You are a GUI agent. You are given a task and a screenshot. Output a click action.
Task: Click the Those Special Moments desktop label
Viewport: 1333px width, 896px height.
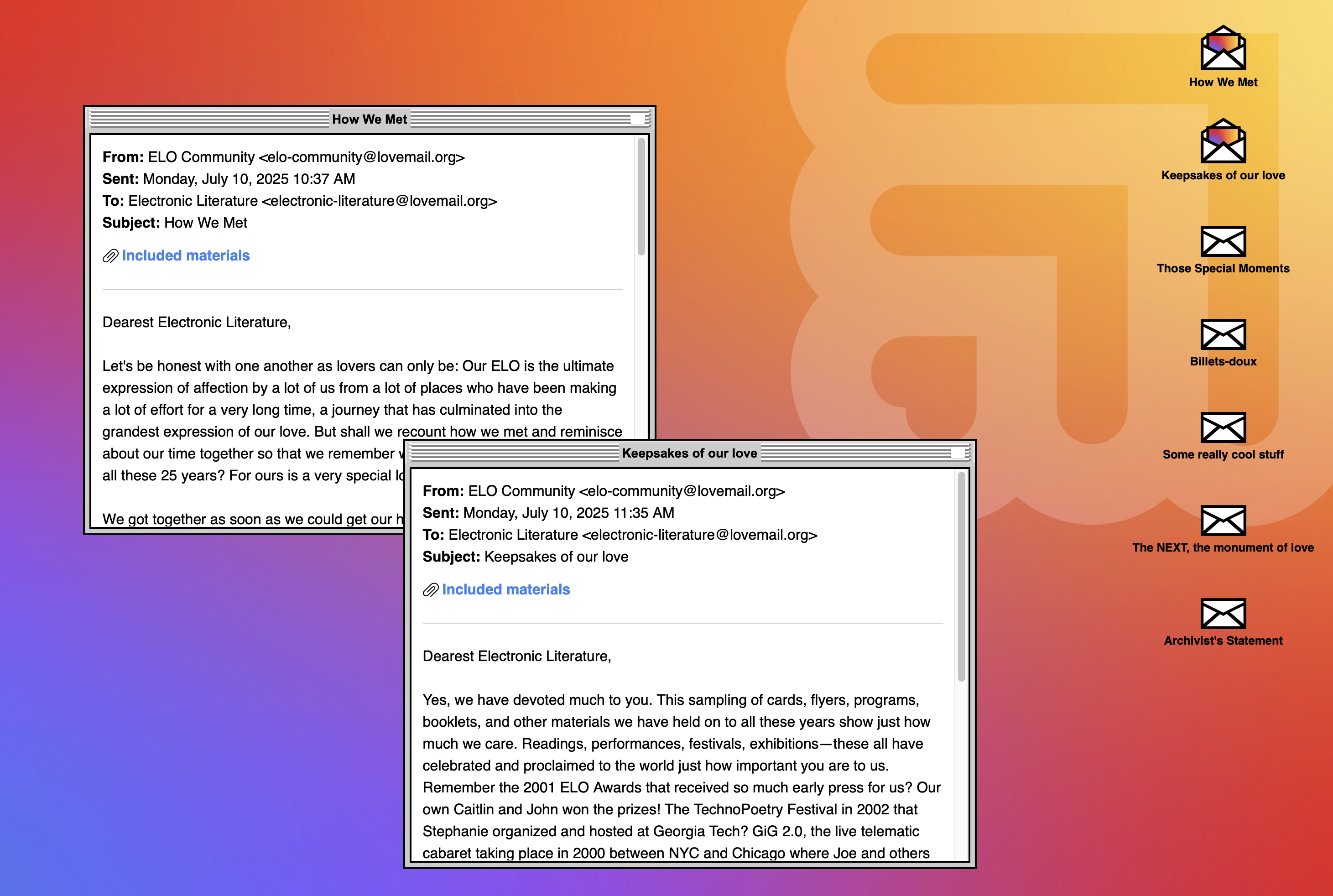(1223, 269)
